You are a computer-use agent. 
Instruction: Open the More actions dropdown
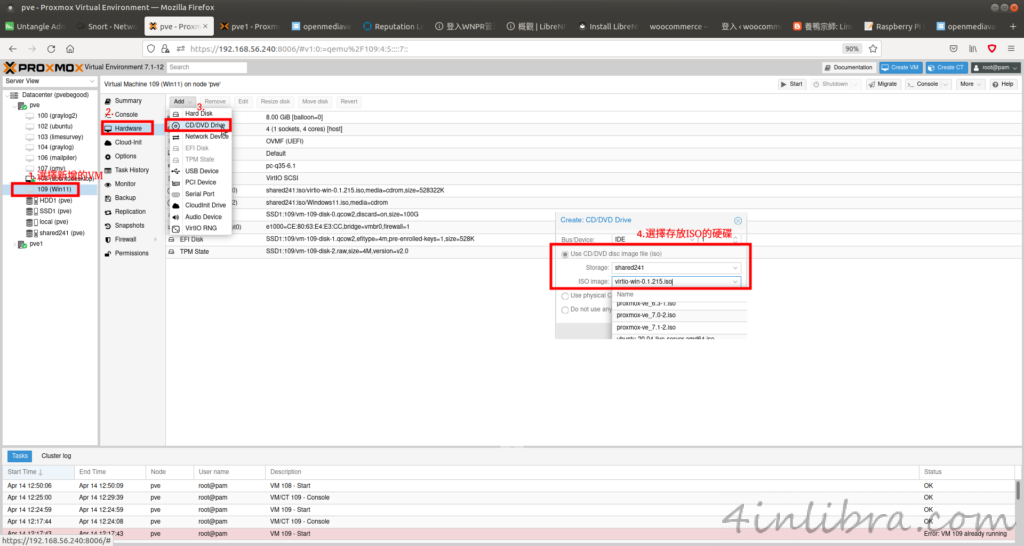970,84
